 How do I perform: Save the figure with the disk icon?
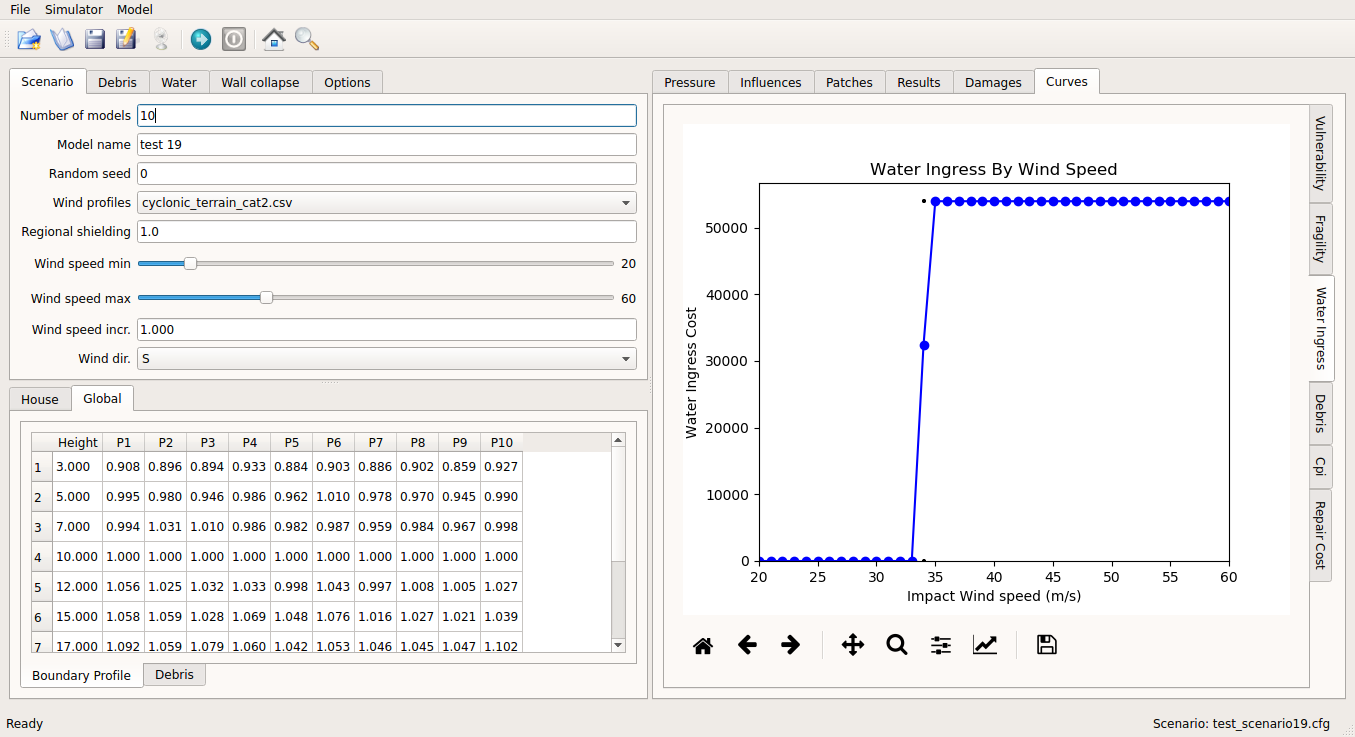(x=1047, y=645)
